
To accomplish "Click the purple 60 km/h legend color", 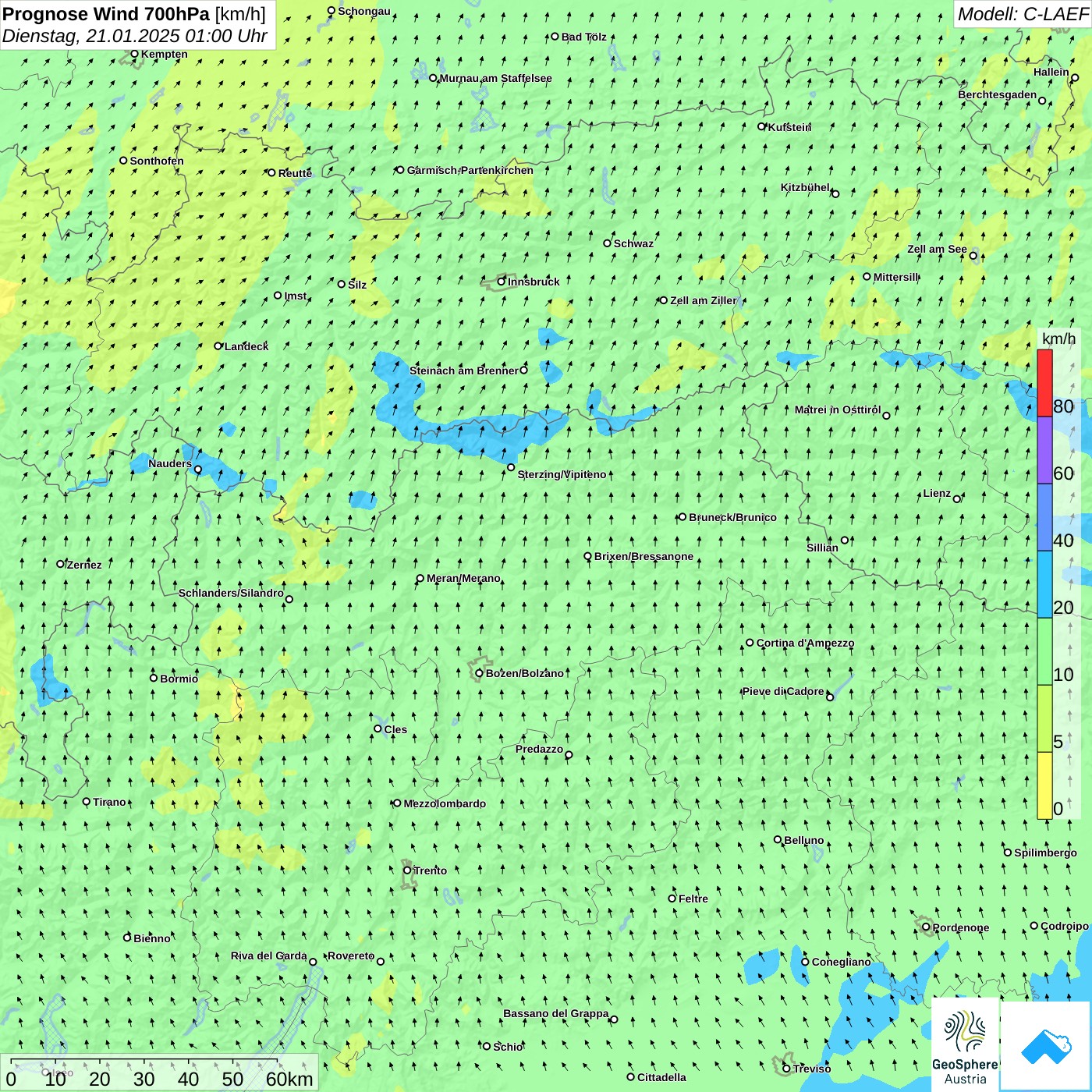I will 1044,451.
